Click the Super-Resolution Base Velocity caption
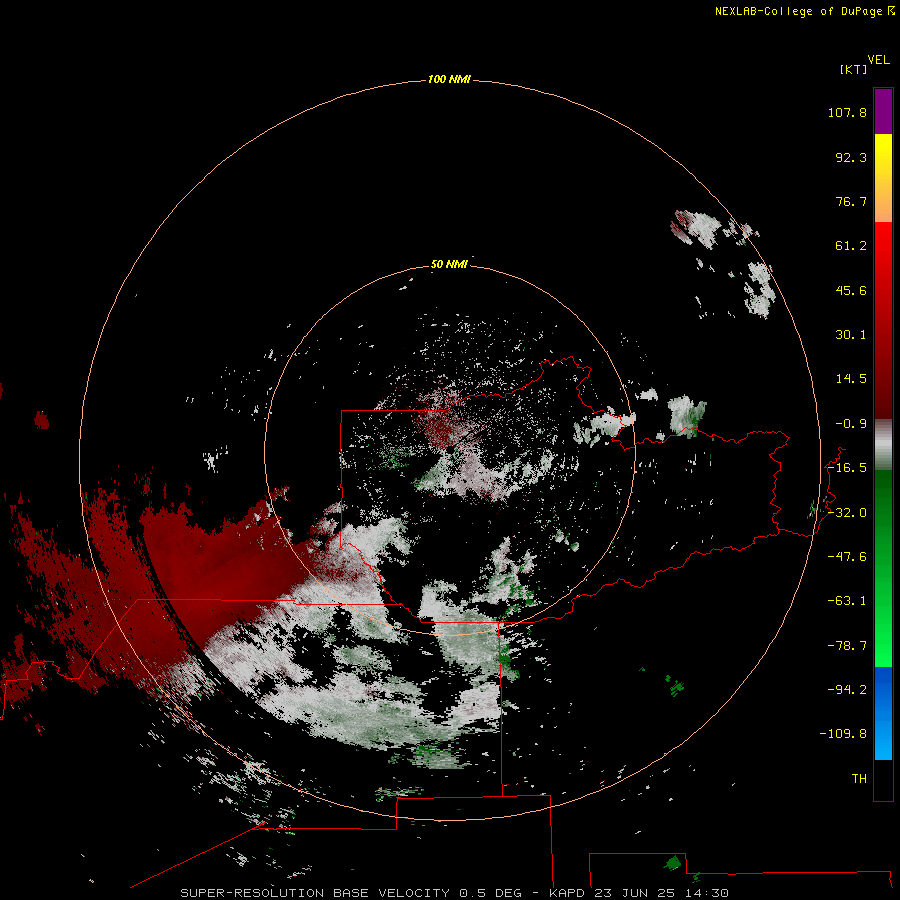The image size is (900, 900). tap(455, 893)
